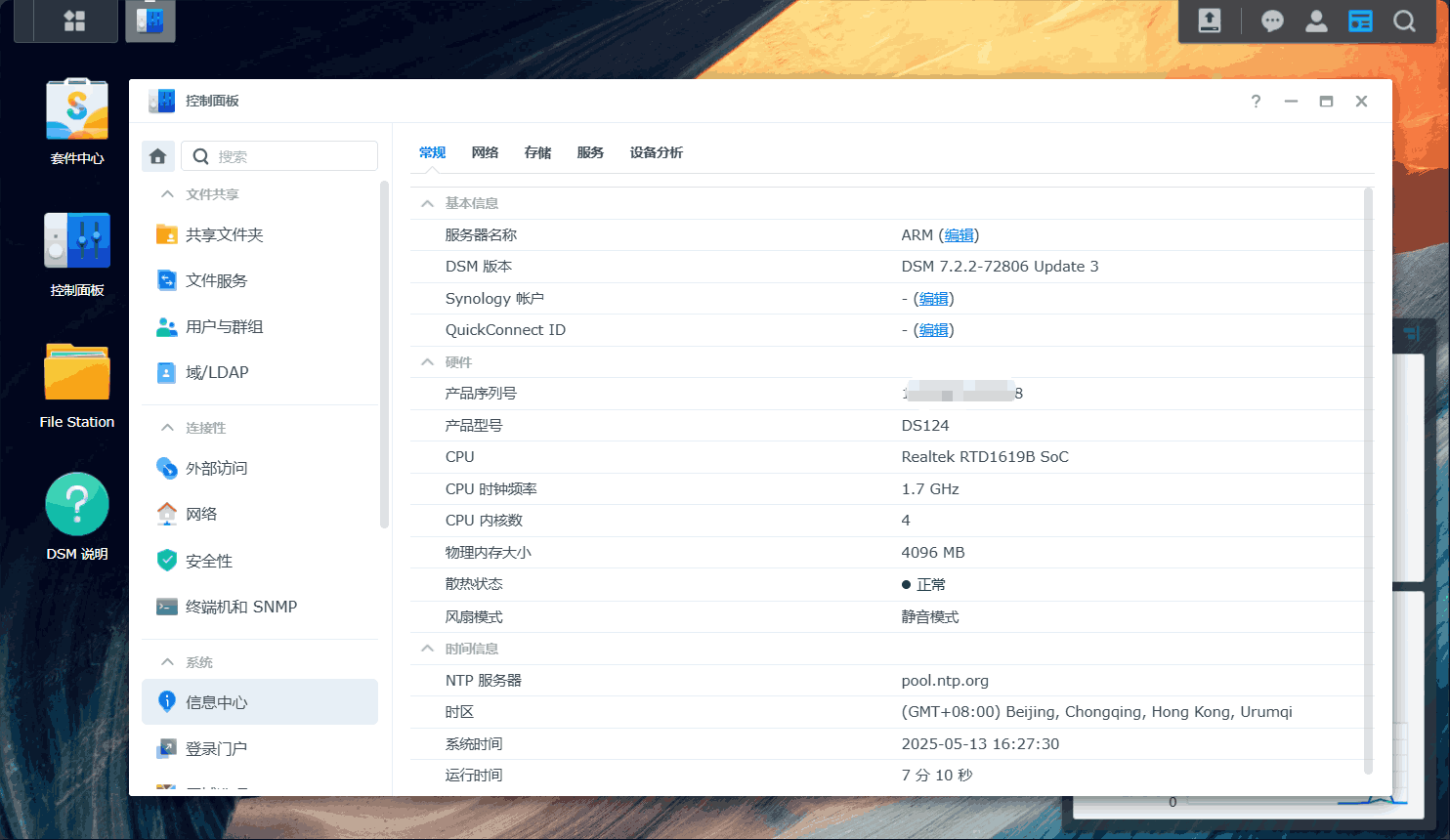The width and height of the screenshot is (1450, 840).
Task: Open the upload queue icon
Action: point(1210,21)
